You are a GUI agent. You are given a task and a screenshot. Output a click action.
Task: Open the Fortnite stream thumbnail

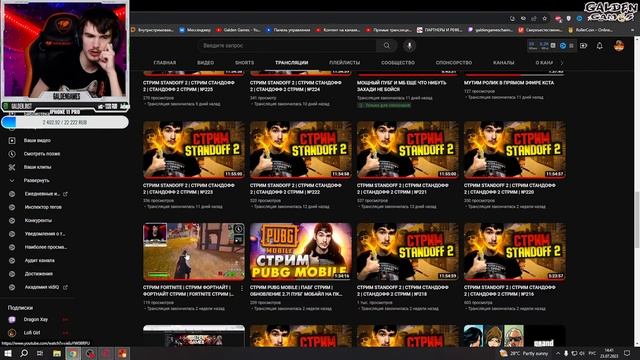click(x=194, y=251)
